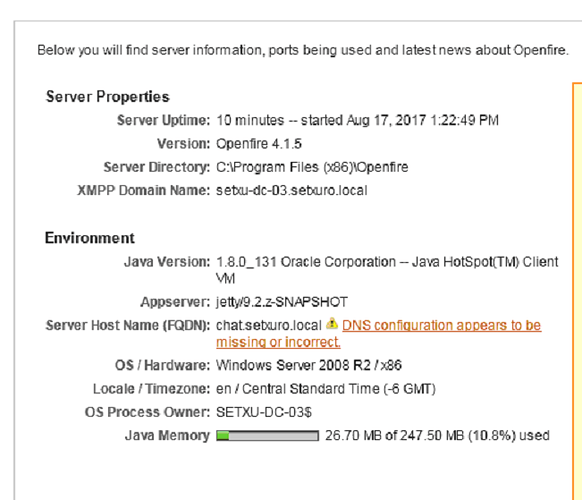Click the Windows Server 2008 R2 value

click(x=309, y=366)
